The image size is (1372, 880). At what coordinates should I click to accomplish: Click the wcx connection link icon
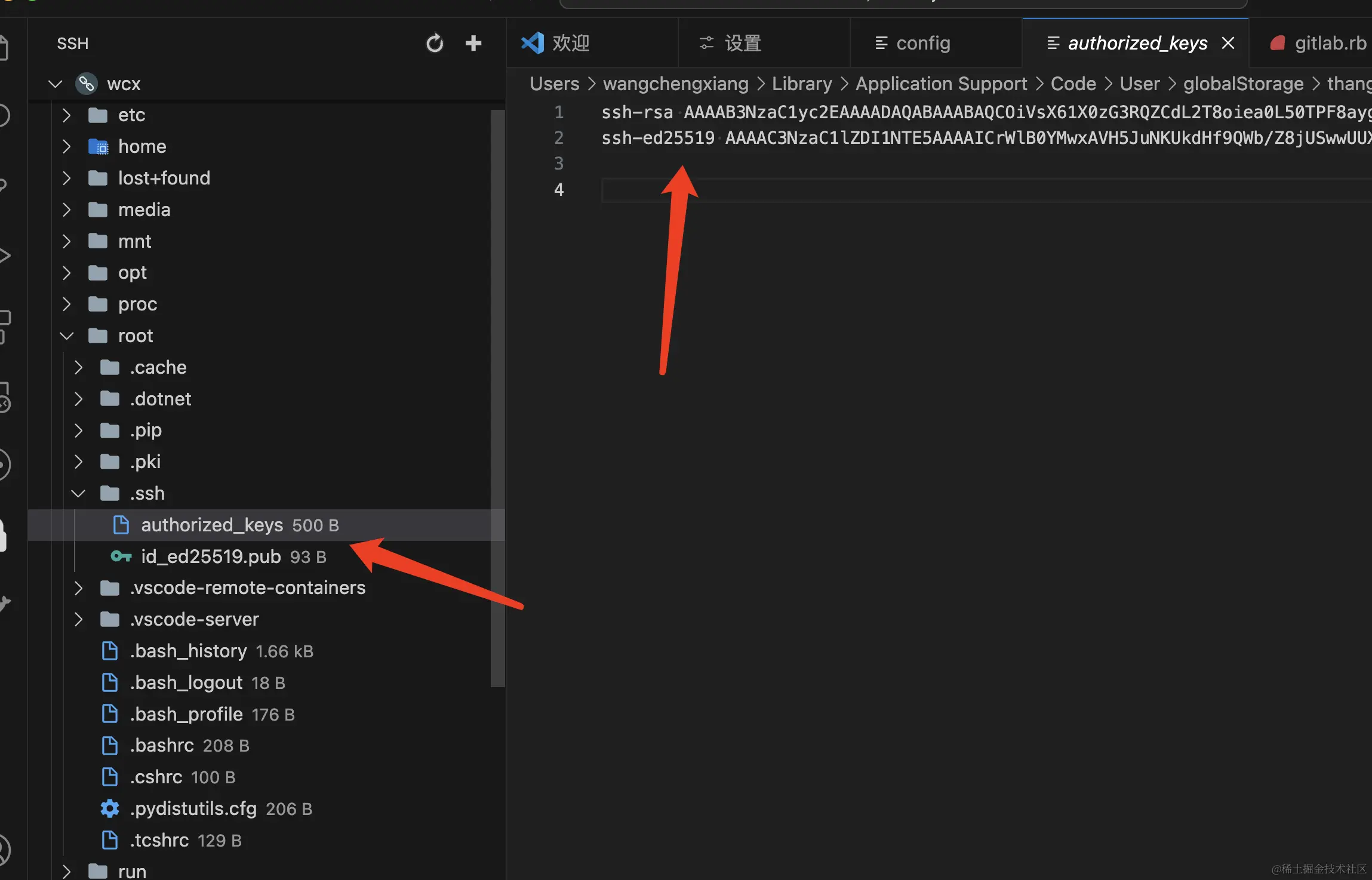coord(87,84)
